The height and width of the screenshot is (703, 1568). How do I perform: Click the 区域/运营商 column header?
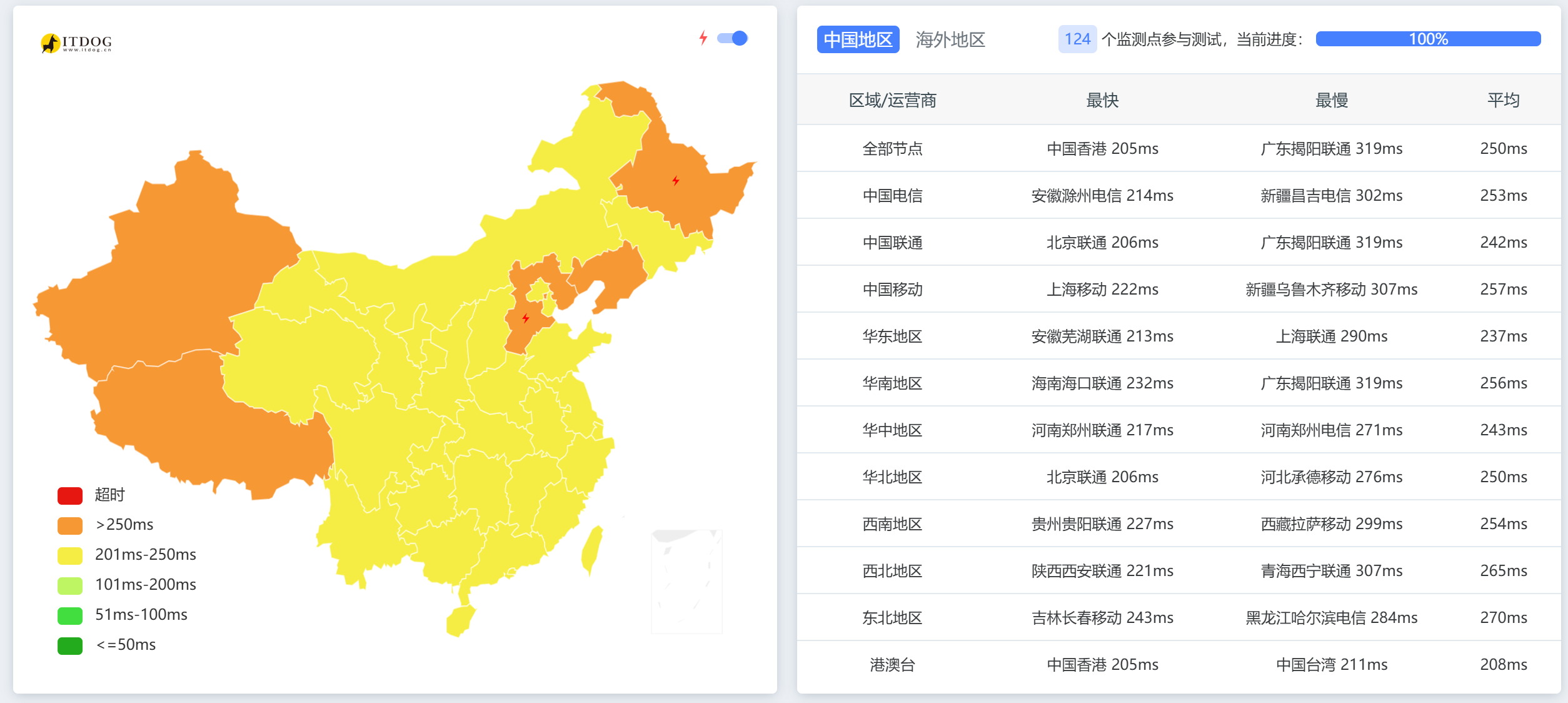[892, 100]
